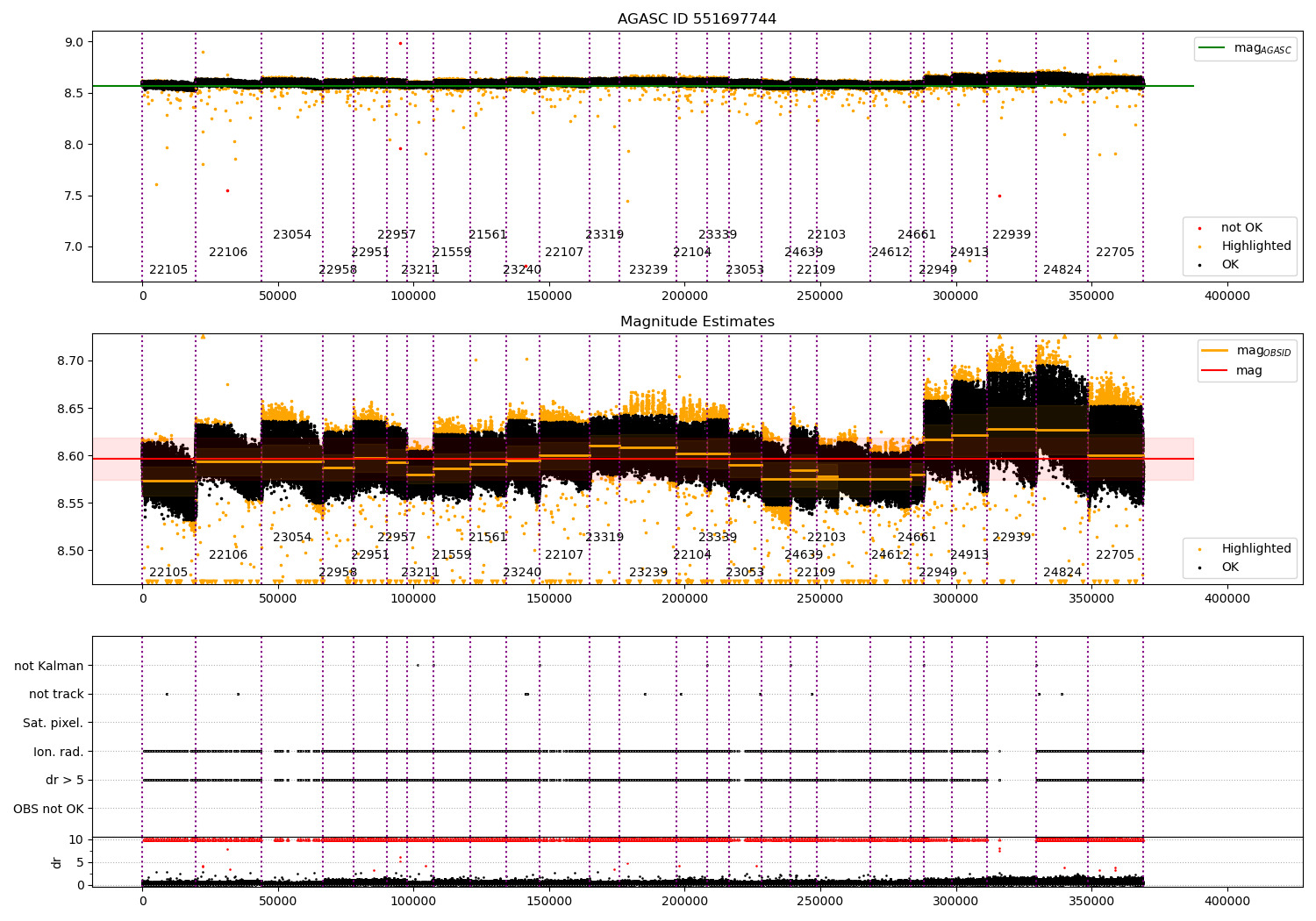The width and height of the screenshot is (1316, 921).
Task: Click OBSID label 23239 in top plot
Action: click(x=648, y=270)
